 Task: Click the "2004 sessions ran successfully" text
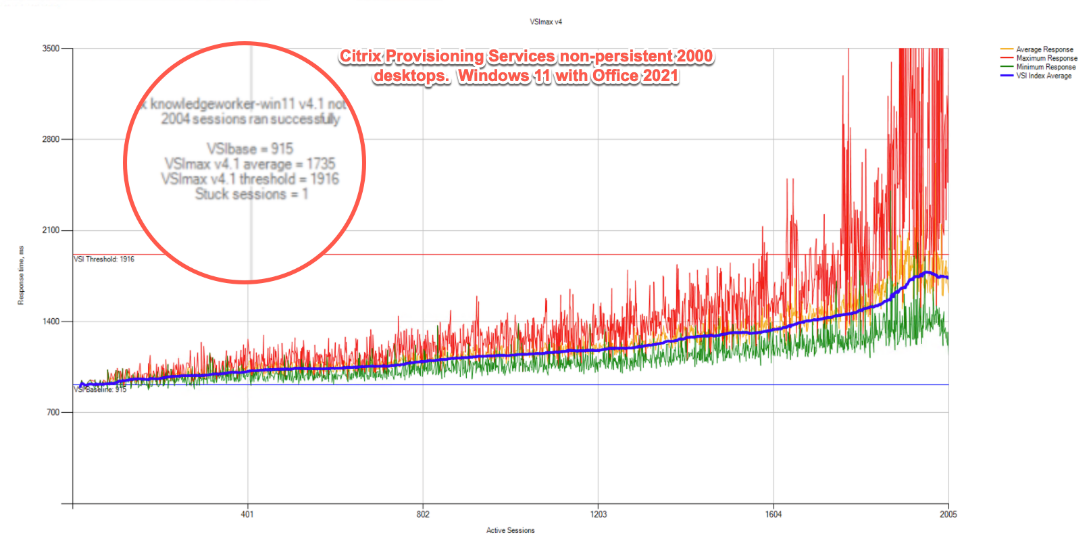250,119
